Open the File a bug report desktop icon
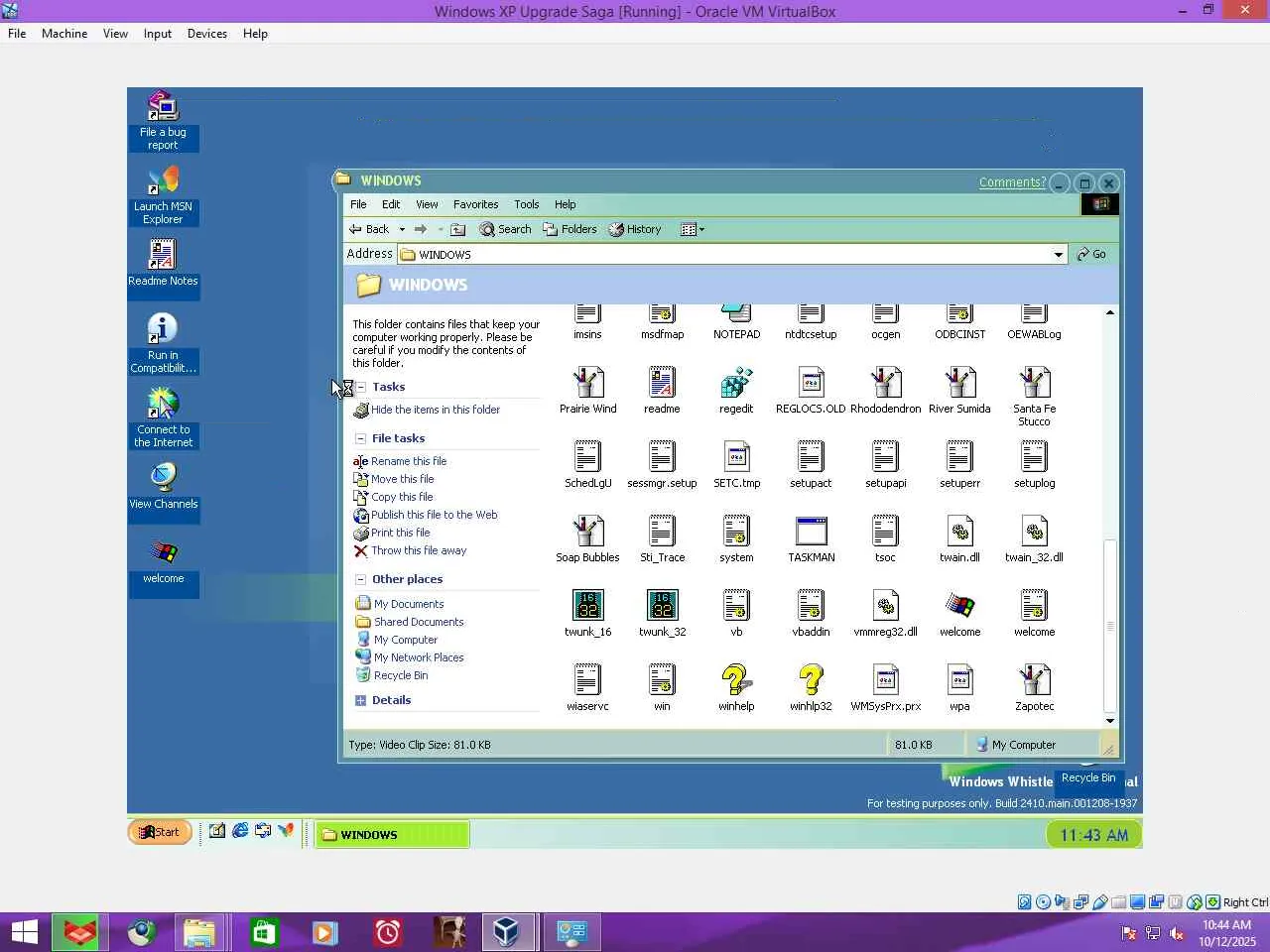1270x952 pixels. click(x=163, y=106)
